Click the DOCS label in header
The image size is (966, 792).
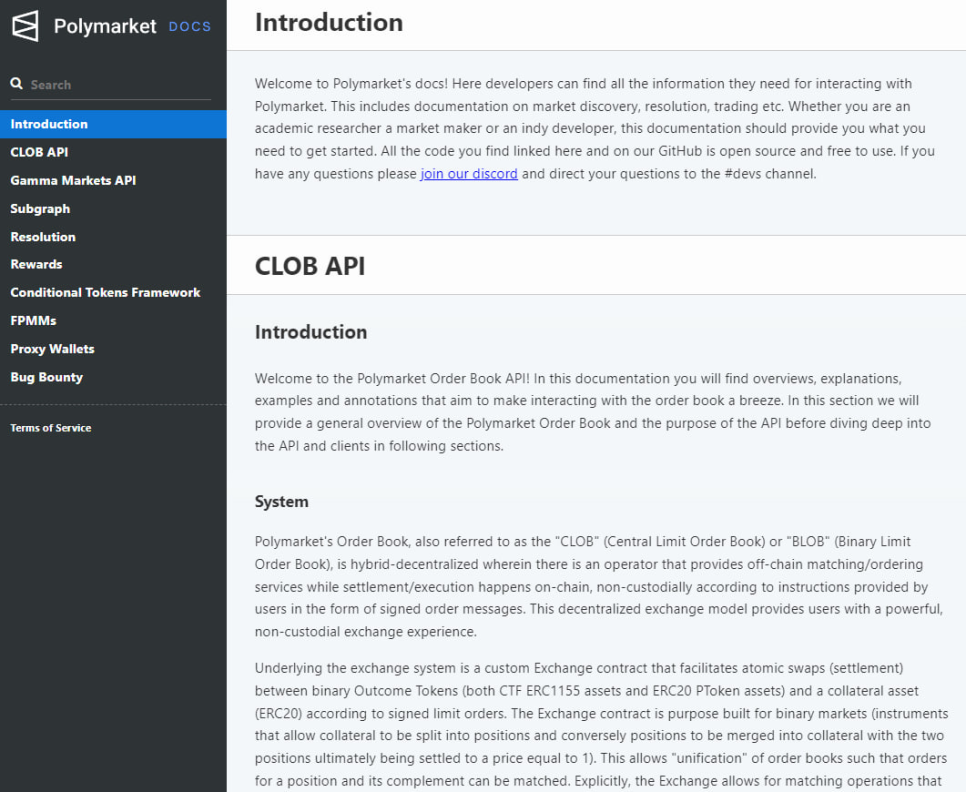point(190,26)
